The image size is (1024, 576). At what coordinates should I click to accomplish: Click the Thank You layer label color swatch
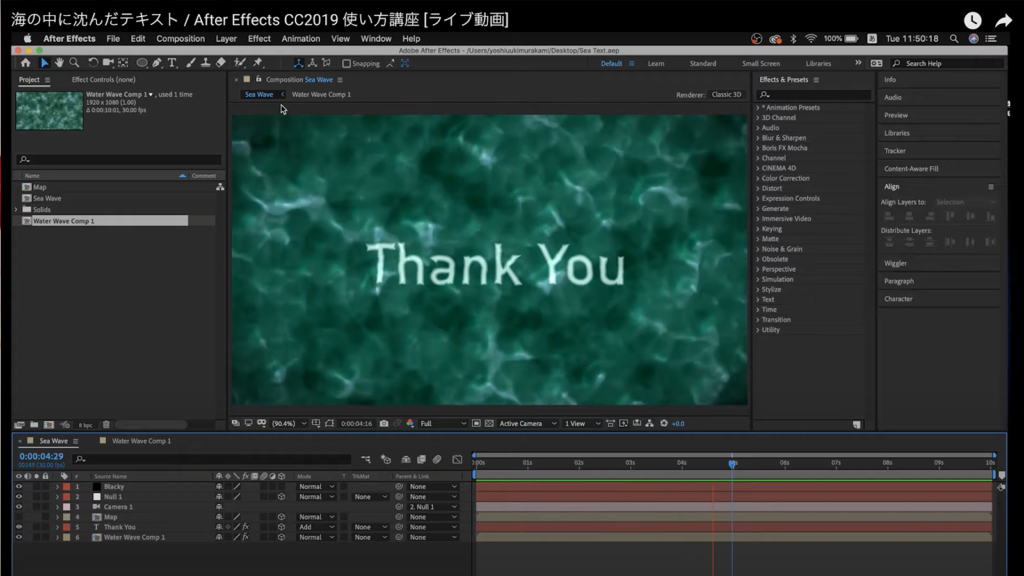(66, 527)
